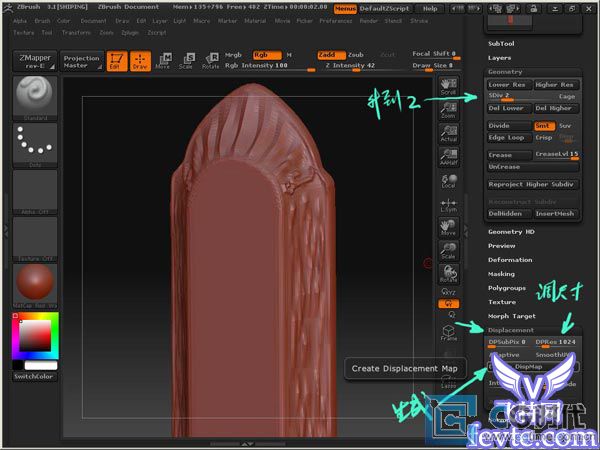Click the Scale view icon in right shelf
The image size is (600, 450).
[x=448, y=251]
